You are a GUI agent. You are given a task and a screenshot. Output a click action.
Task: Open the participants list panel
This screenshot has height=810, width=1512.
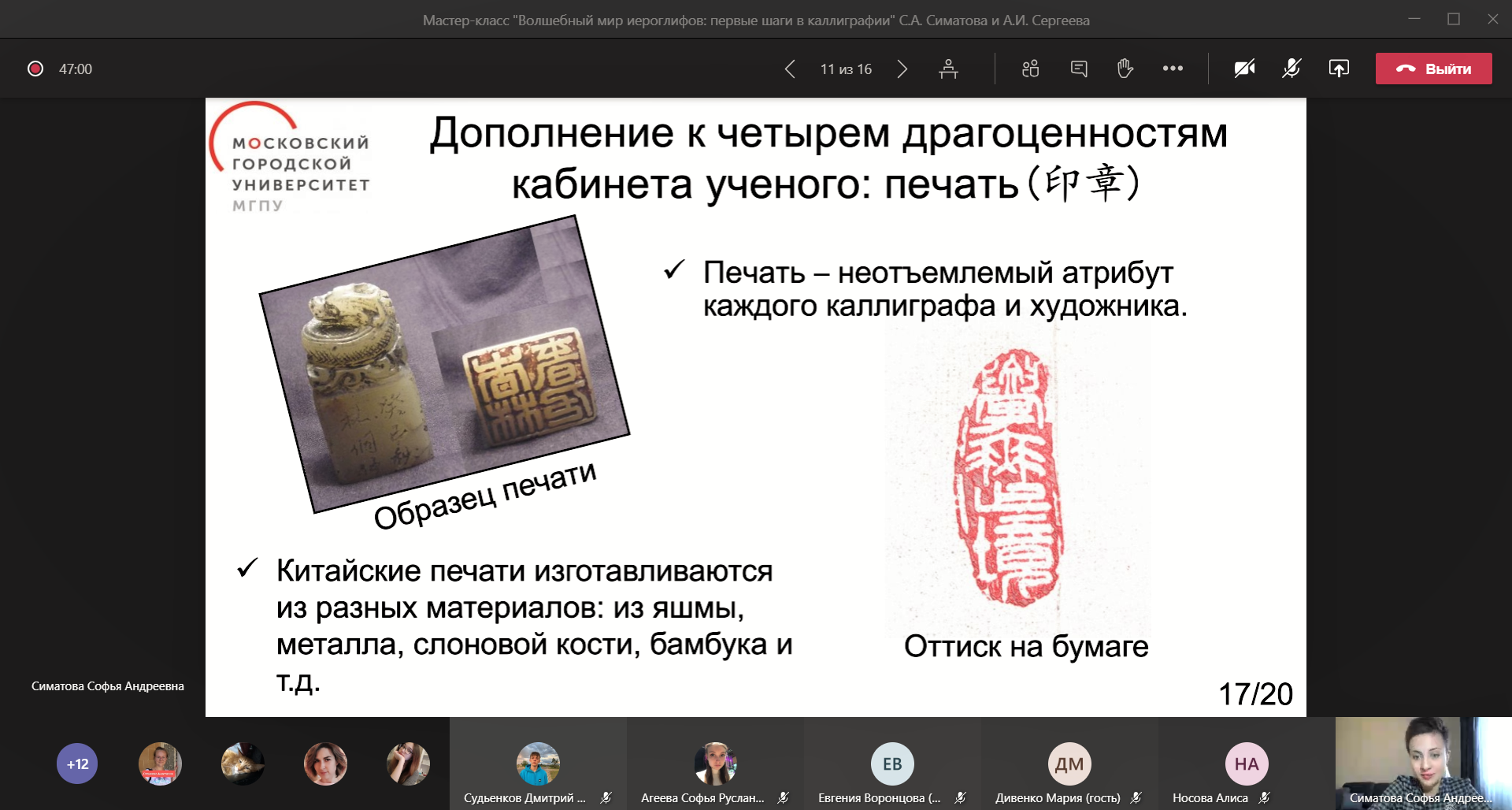point(1029,69)
